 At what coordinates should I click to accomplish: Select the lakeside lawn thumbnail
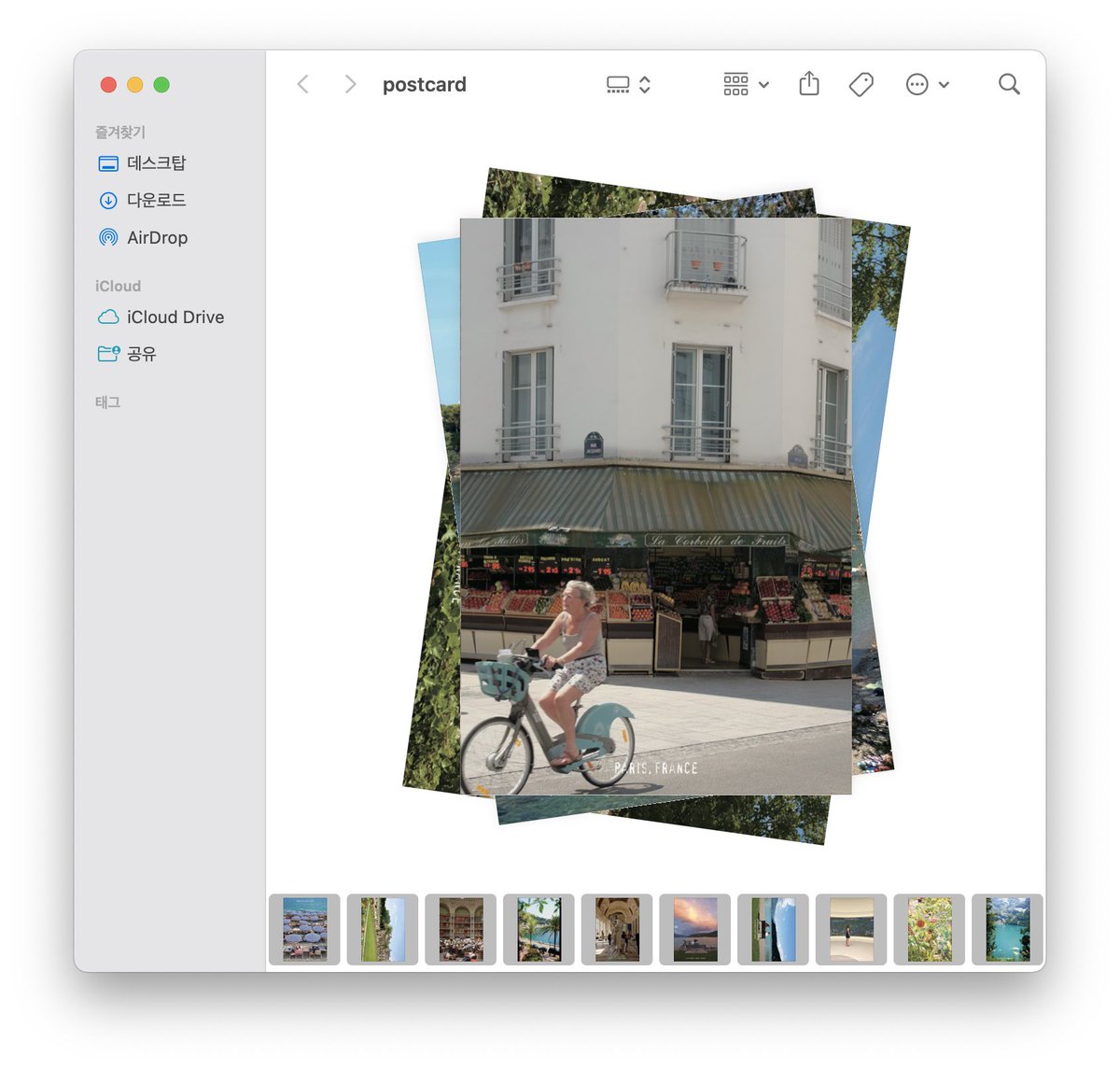point(773,929)
